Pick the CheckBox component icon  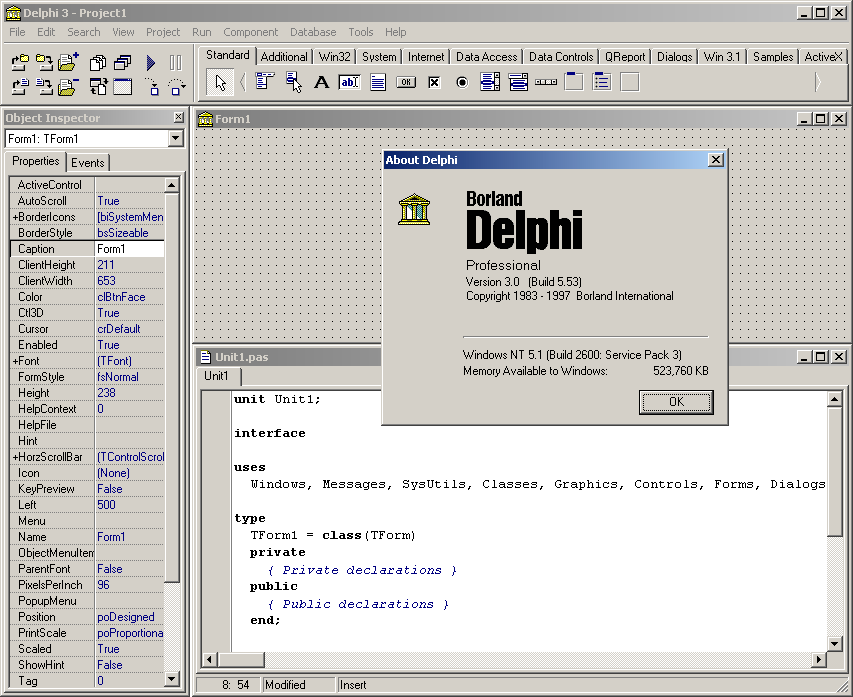[434, 82]
